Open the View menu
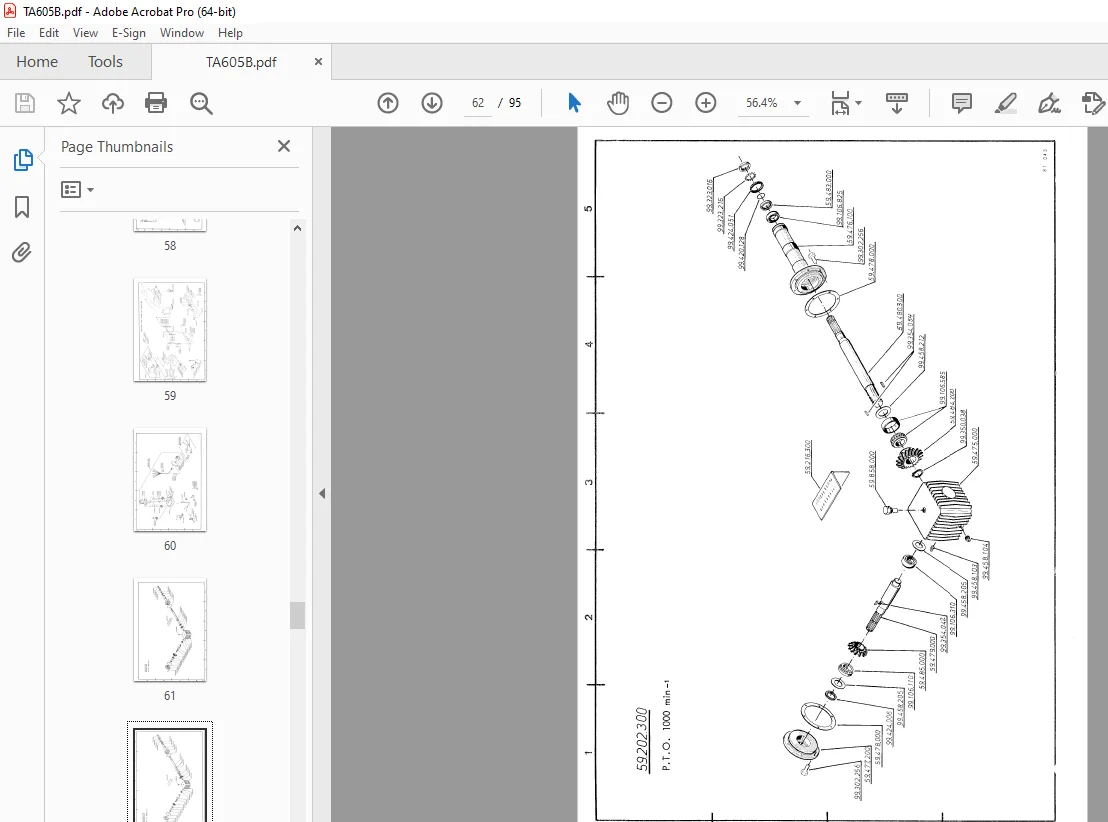 86,33
